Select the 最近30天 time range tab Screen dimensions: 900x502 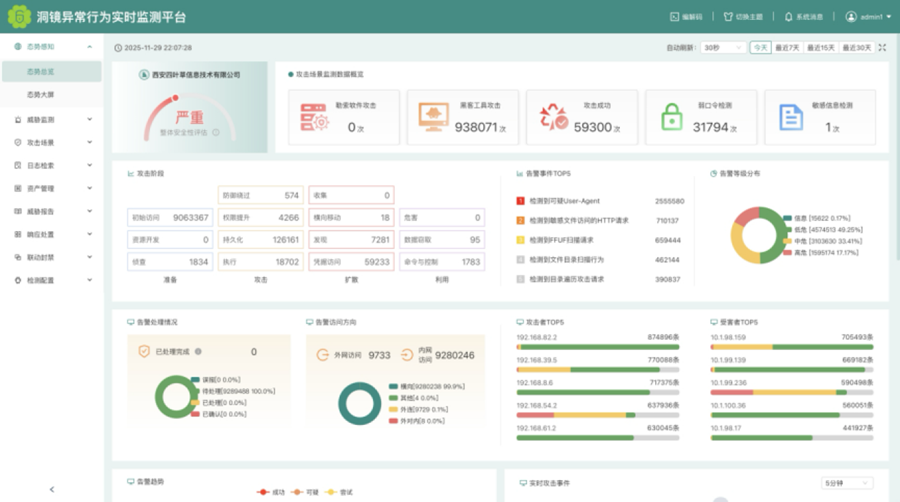point(857,48)
